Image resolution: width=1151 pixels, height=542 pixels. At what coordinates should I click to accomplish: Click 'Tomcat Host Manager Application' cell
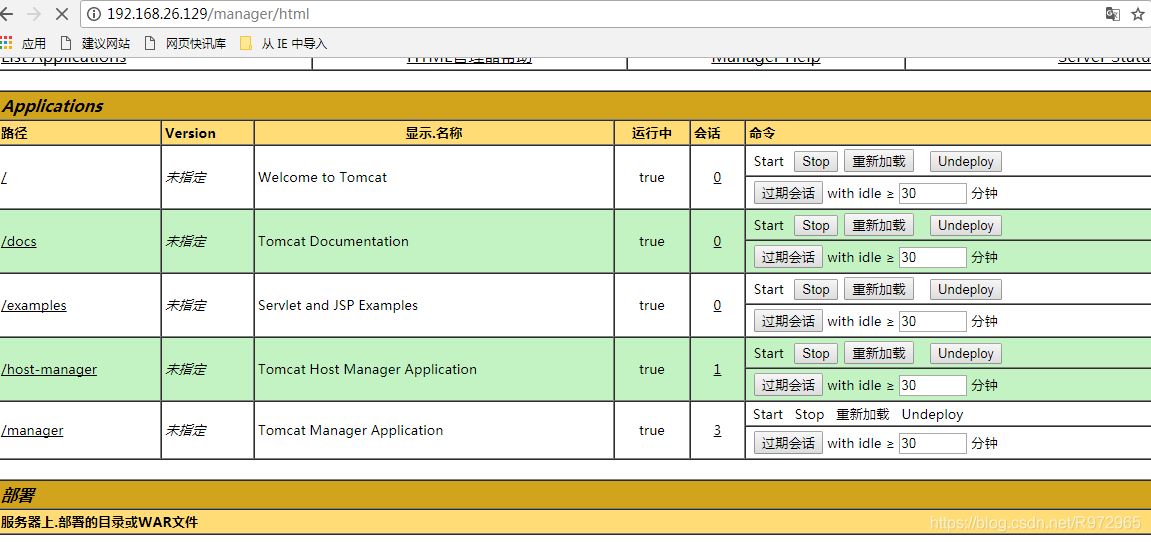434,369
